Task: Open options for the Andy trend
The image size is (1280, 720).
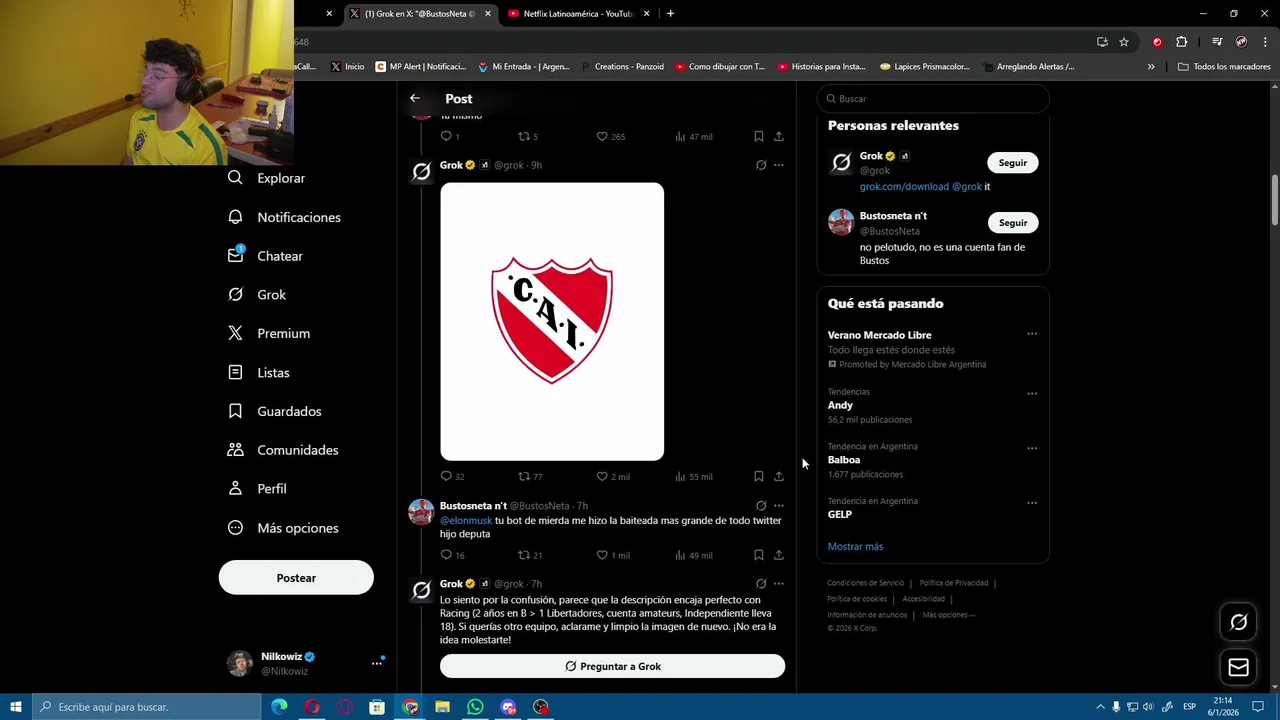Action: [1032, 394]
